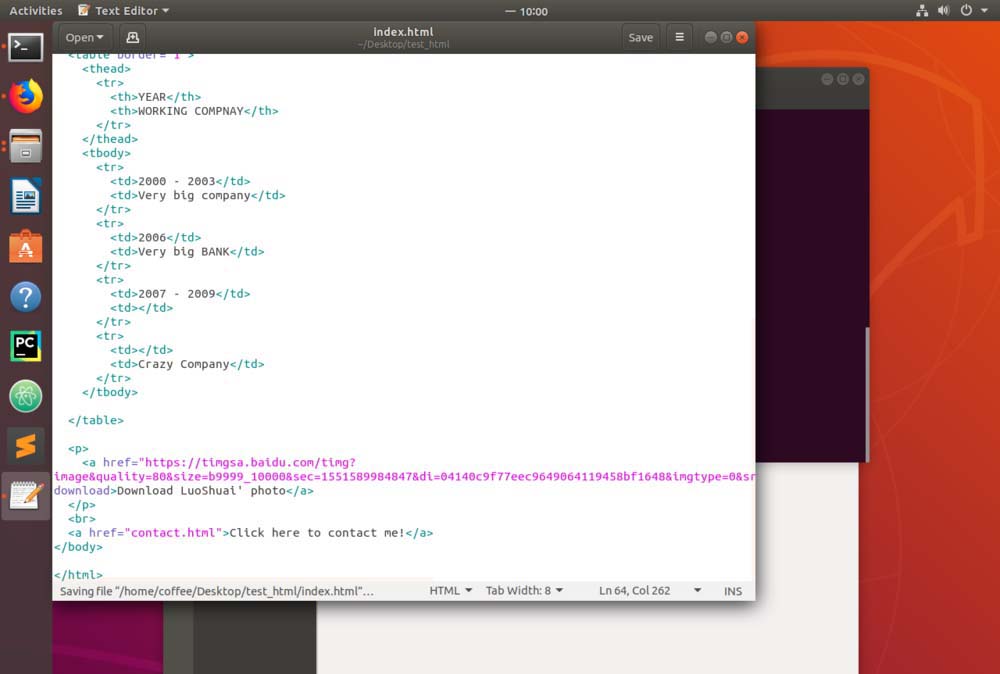Launch LibreOffice Writer from the dock
This screenshot has width=1000, height=674.
click(x=26, y=196)
